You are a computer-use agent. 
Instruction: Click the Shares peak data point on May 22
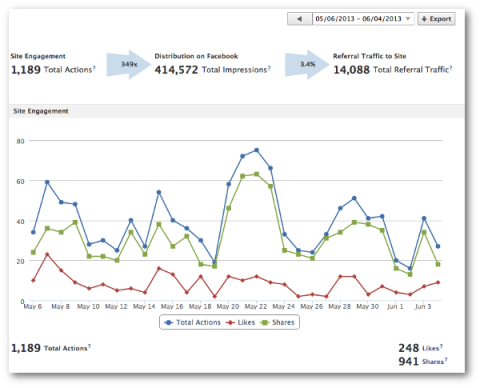point(256,174)
